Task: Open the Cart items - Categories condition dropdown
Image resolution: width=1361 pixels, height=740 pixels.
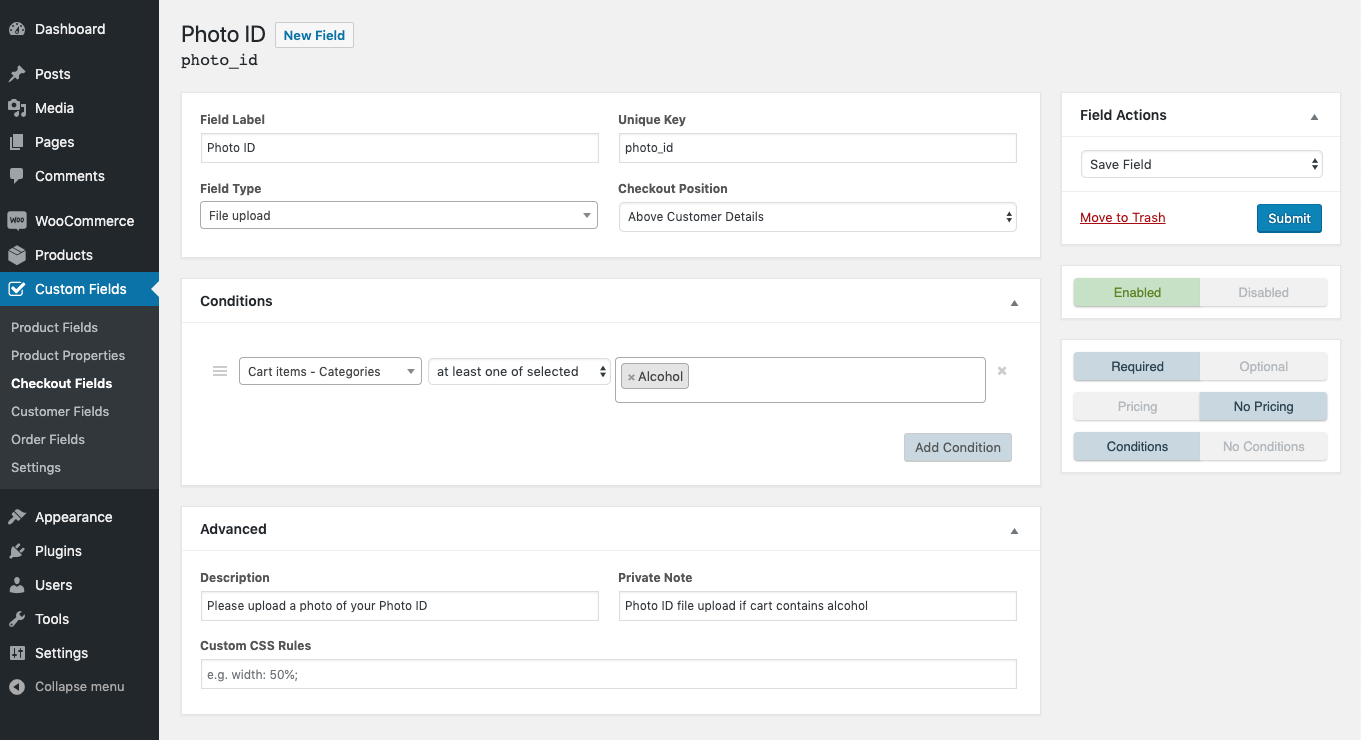Action: (330, 371)
